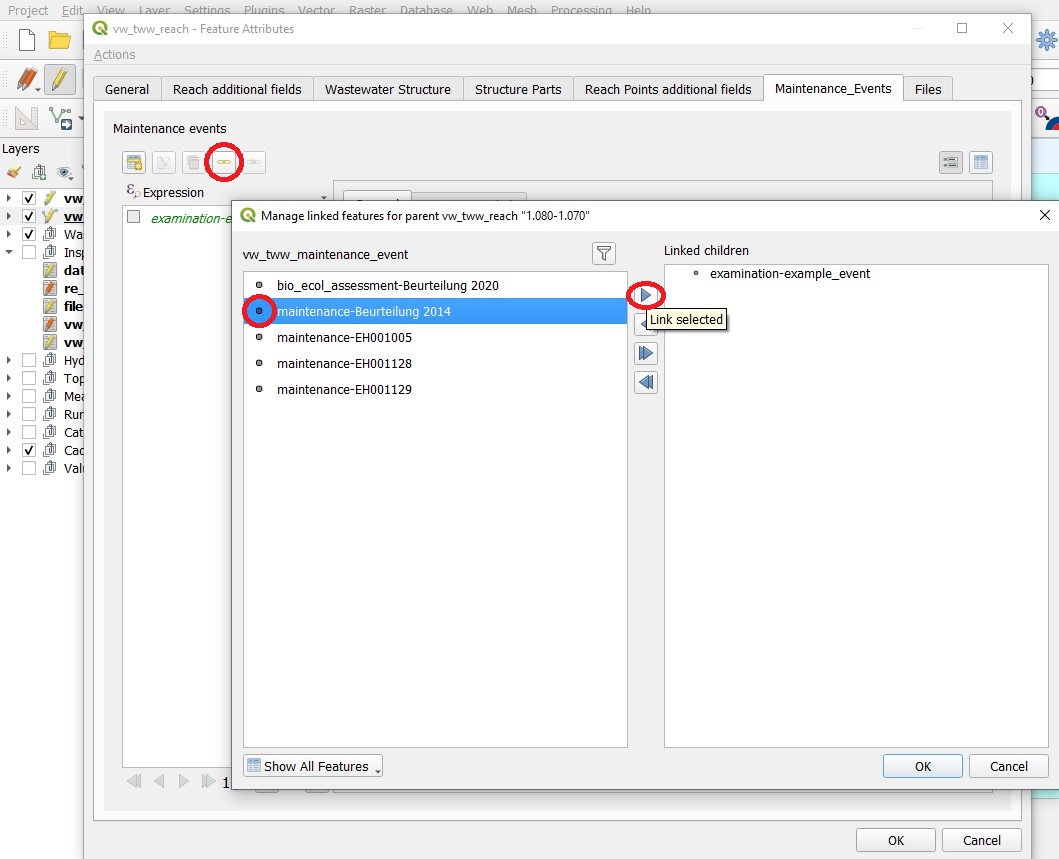Open the Show All Features dropdown
The image size is (1059, 859).
[313, 766]
